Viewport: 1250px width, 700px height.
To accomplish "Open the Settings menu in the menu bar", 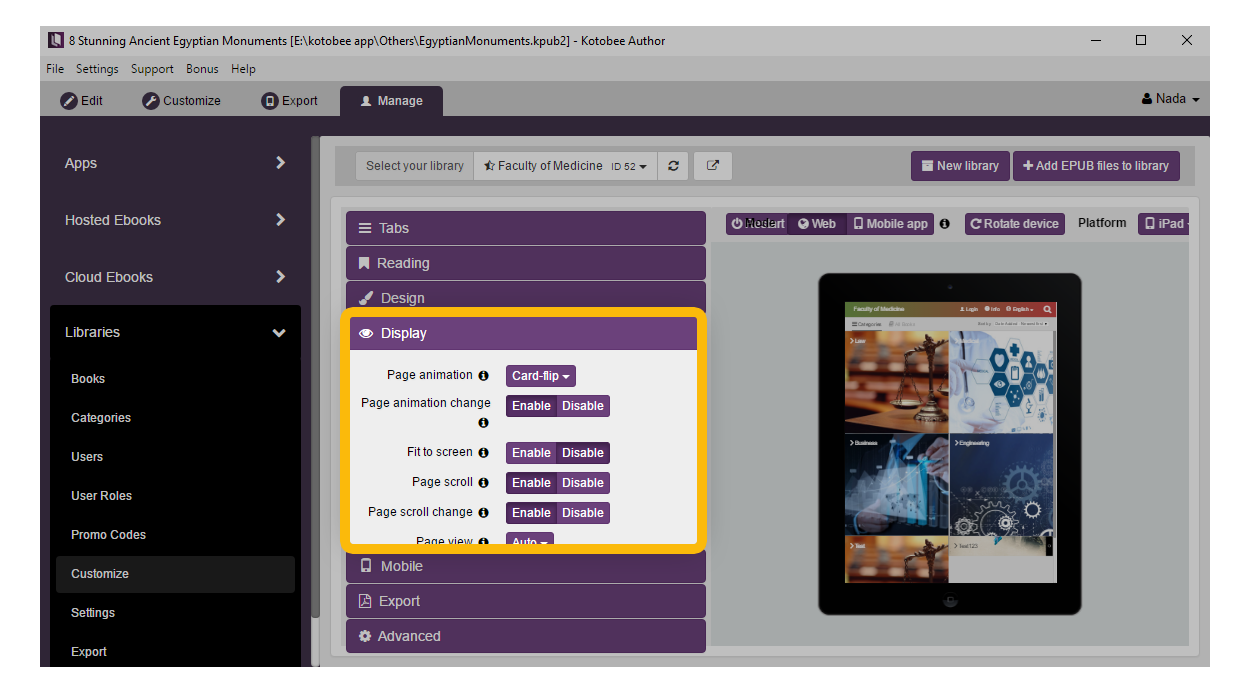I will pos(97,68).
